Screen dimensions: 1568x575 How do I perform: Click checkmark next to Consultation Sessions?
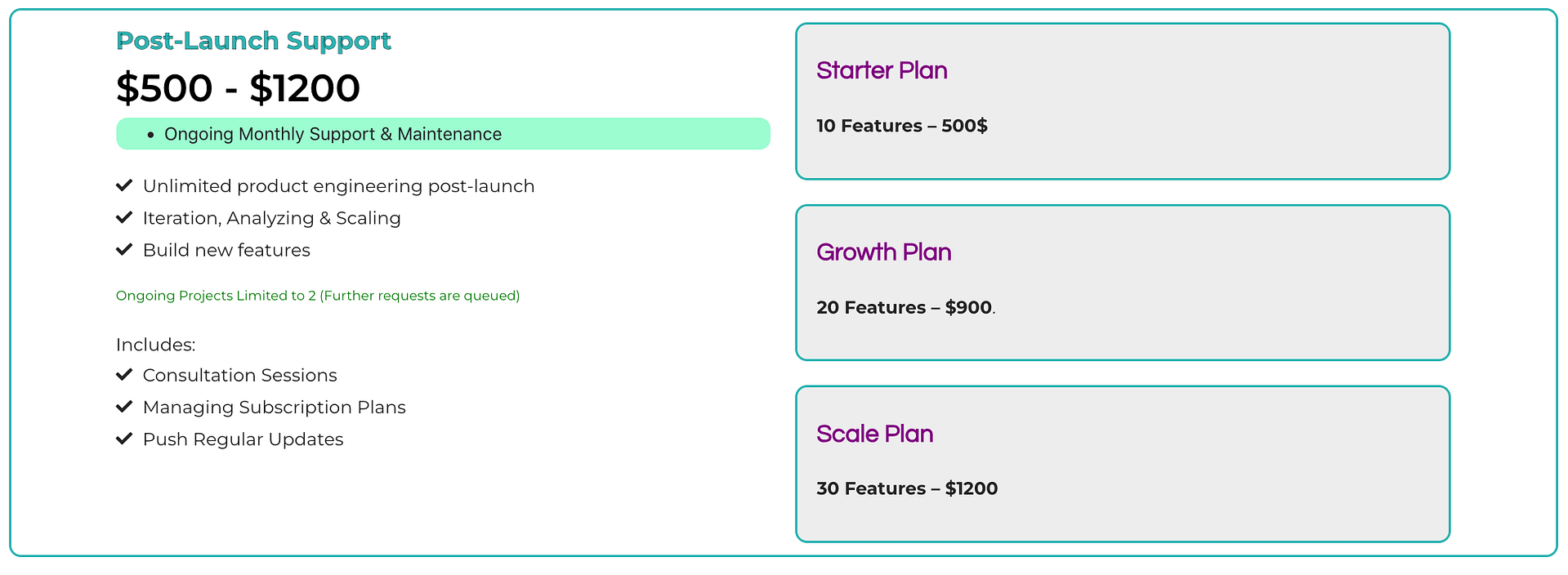point(124,374)
